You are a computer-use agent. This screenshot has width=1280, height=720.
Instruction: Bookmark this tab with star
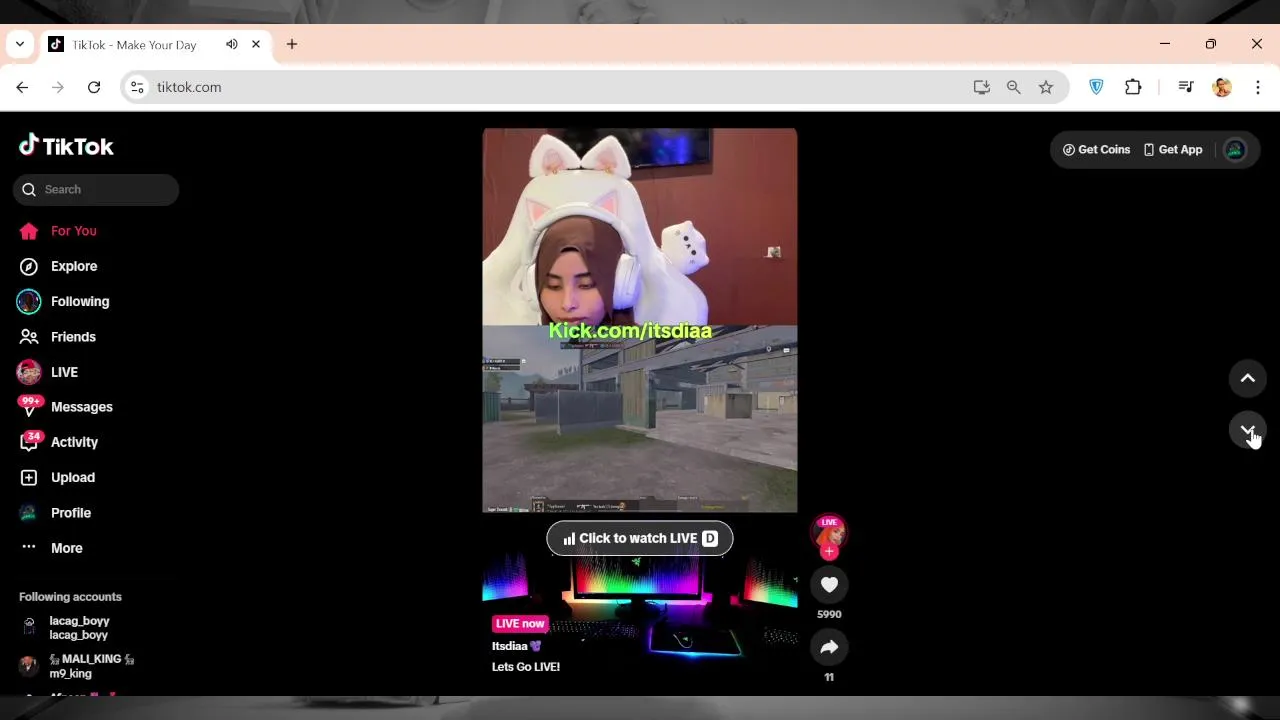[x=1046, y=87]
